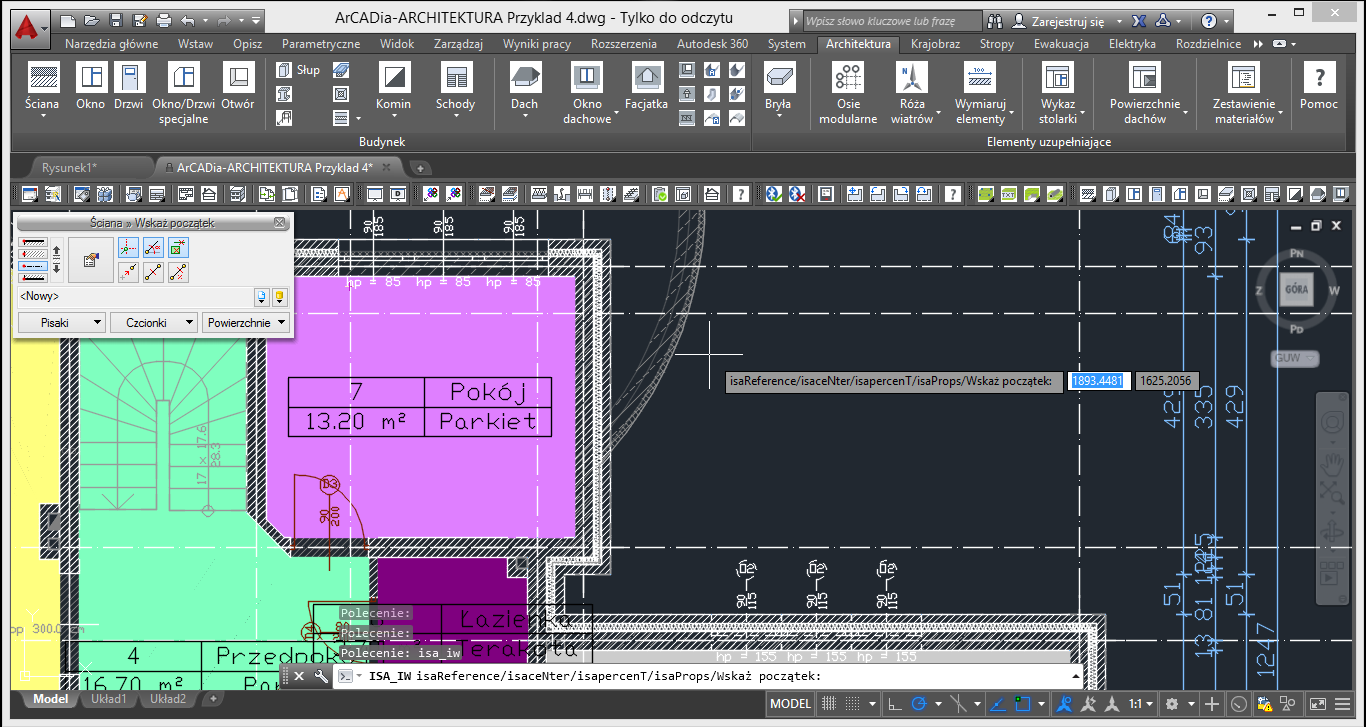Open the Krajobraz ribbon tab
Screen dimensions: 1366x727
(934, 44)
